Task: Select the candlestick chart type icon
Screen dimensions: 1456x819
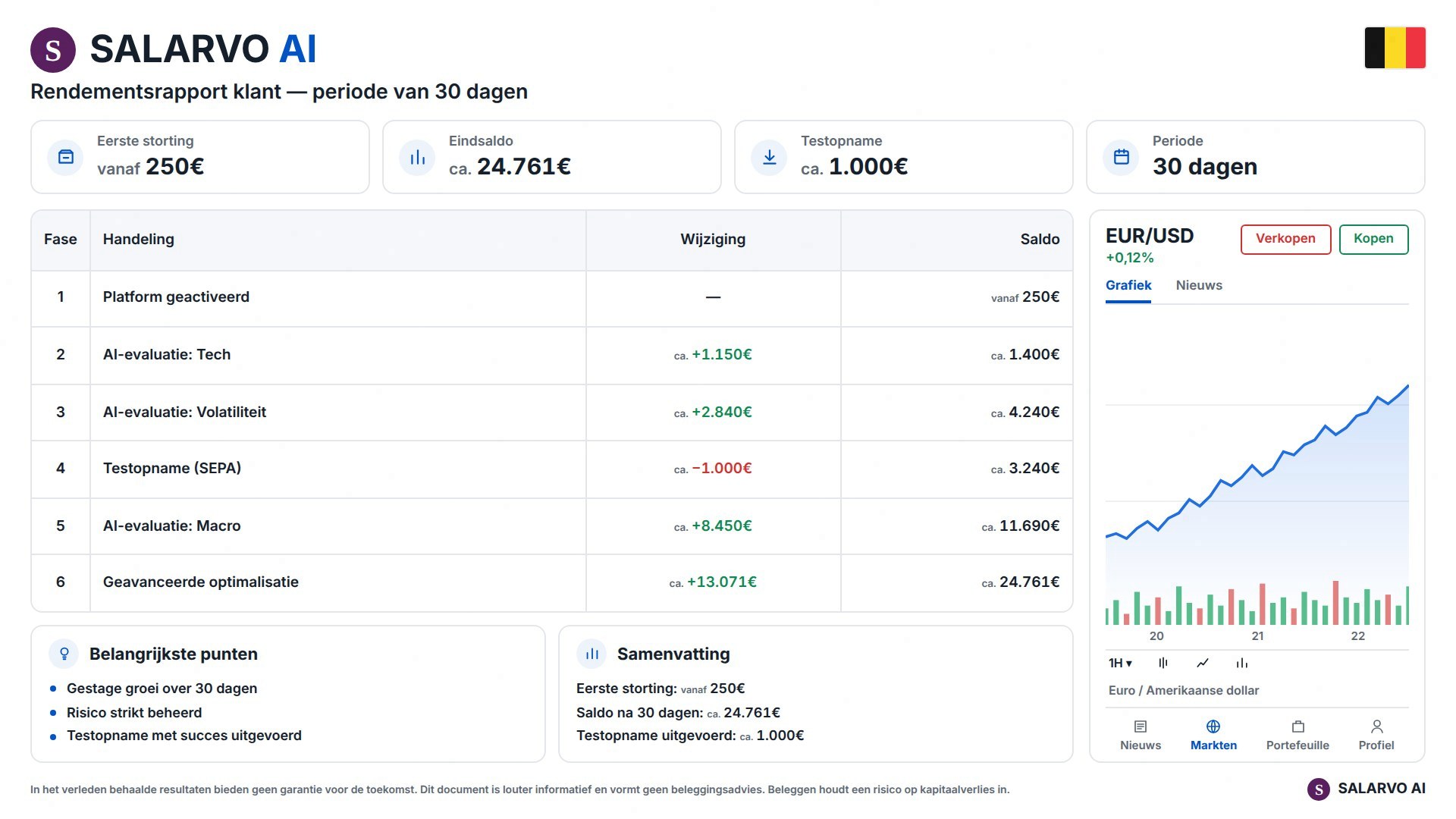Action: (1163, 663)
